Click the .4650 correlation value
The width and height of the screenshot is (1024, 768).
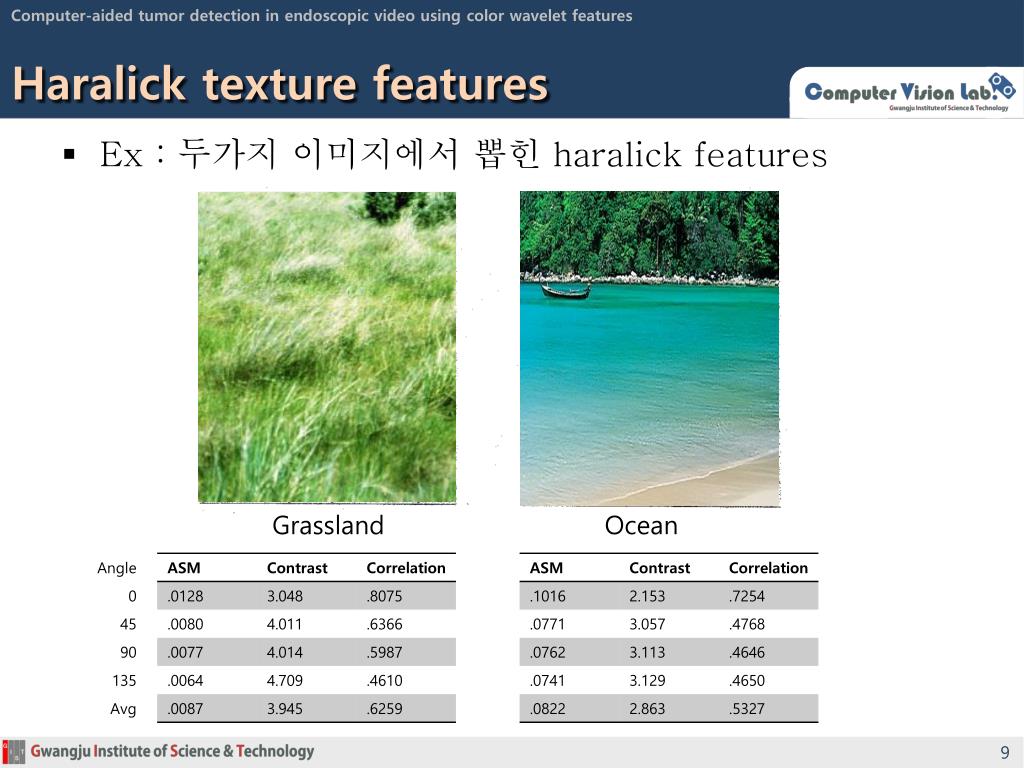[747, 680]
